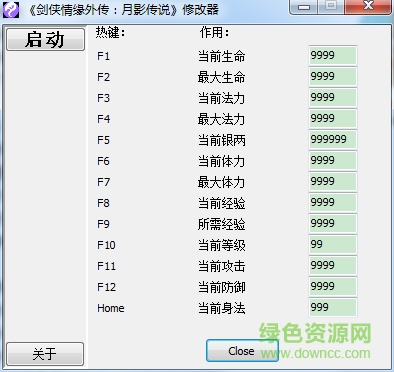Click the 热键 column header
The height and width of the screenshot is (372, 394).
[110, 32]
